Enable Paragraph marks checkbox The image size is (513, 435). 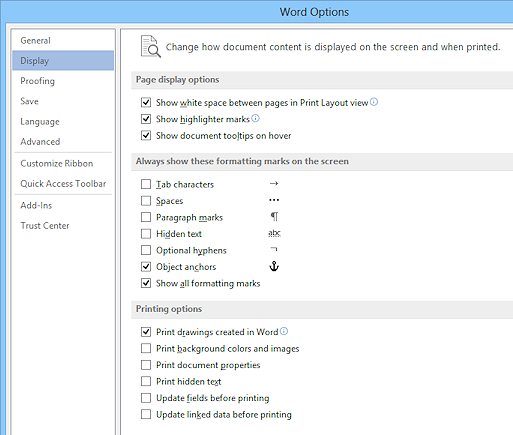pos(146,217)
